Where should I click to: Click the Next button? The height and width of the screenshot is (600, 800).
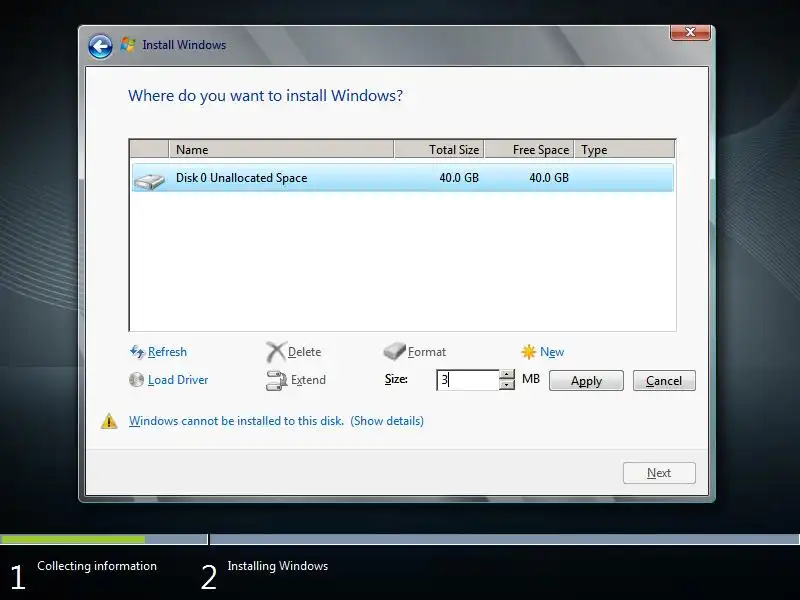(x=659, y=473)
